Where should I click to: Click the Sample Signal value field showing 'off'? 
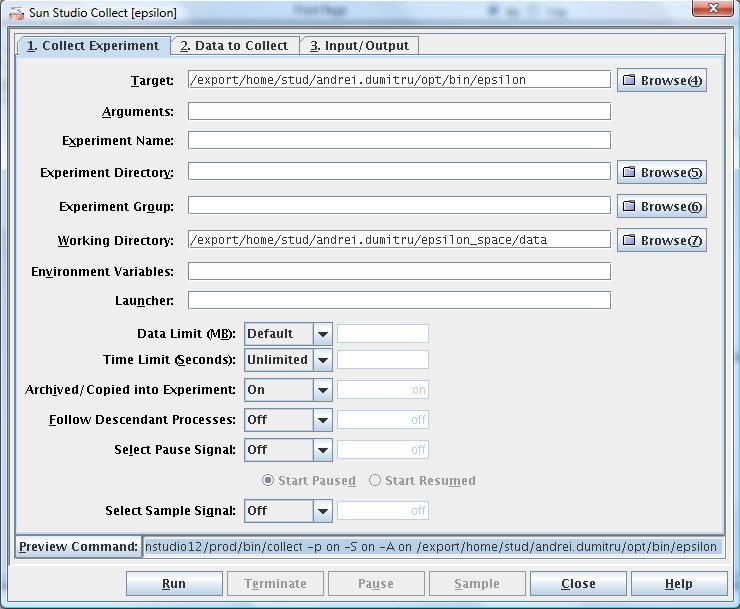[383, 511]
